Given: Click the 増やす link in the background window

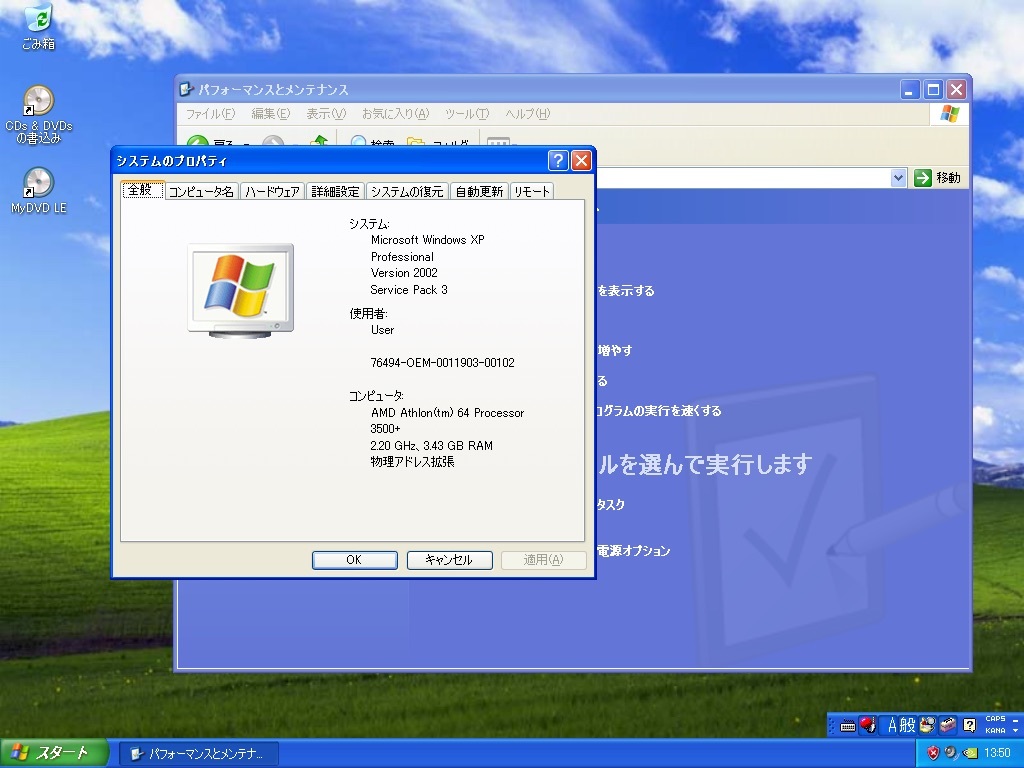Looking at the screenshot, I should click(615, 351).
